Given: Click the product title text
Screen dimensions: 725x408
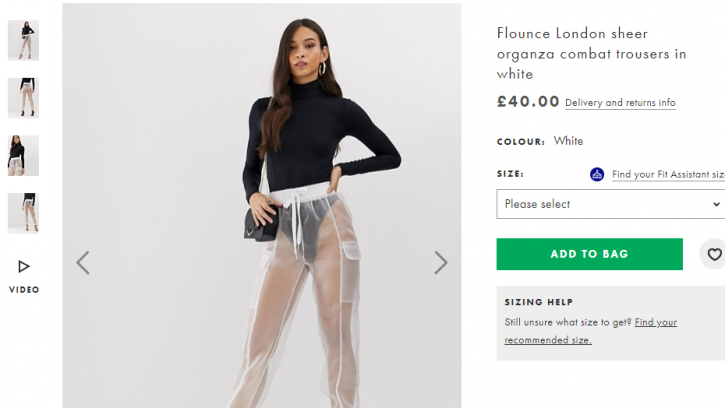Looking at the screenshot, I should click(x=591, y=54).
